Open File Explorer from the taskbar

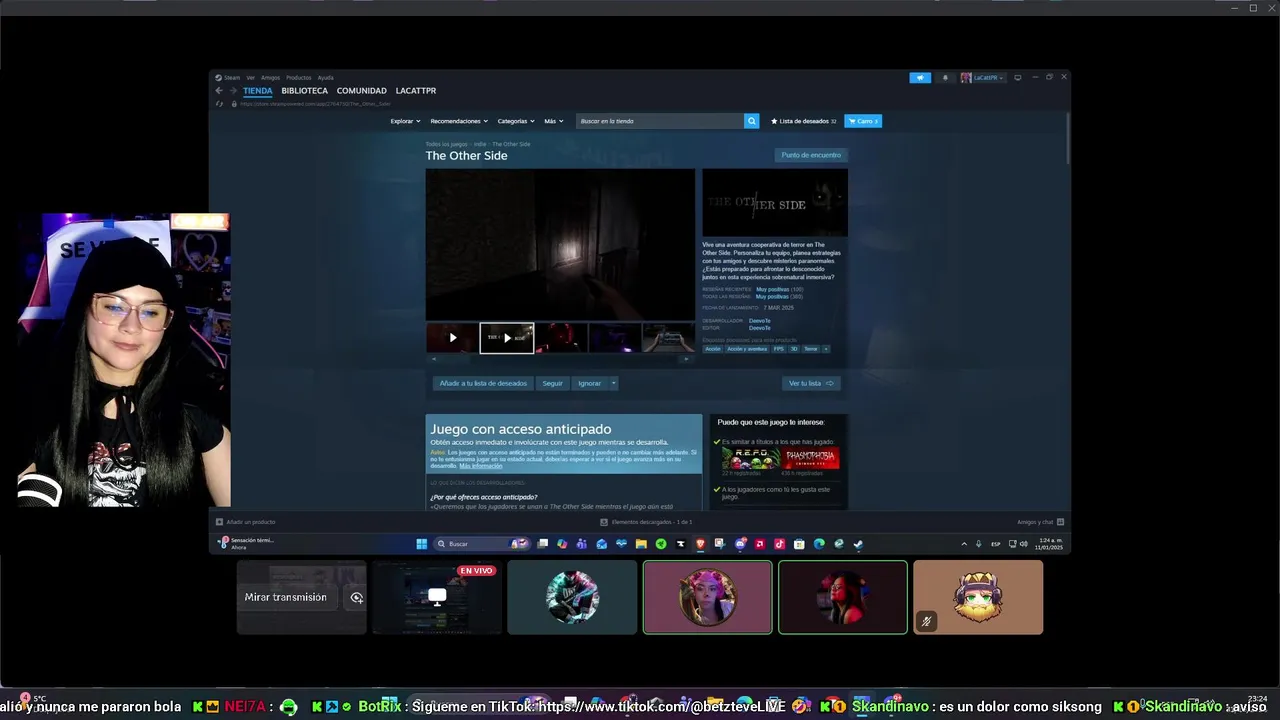click(x=641, y=544)
